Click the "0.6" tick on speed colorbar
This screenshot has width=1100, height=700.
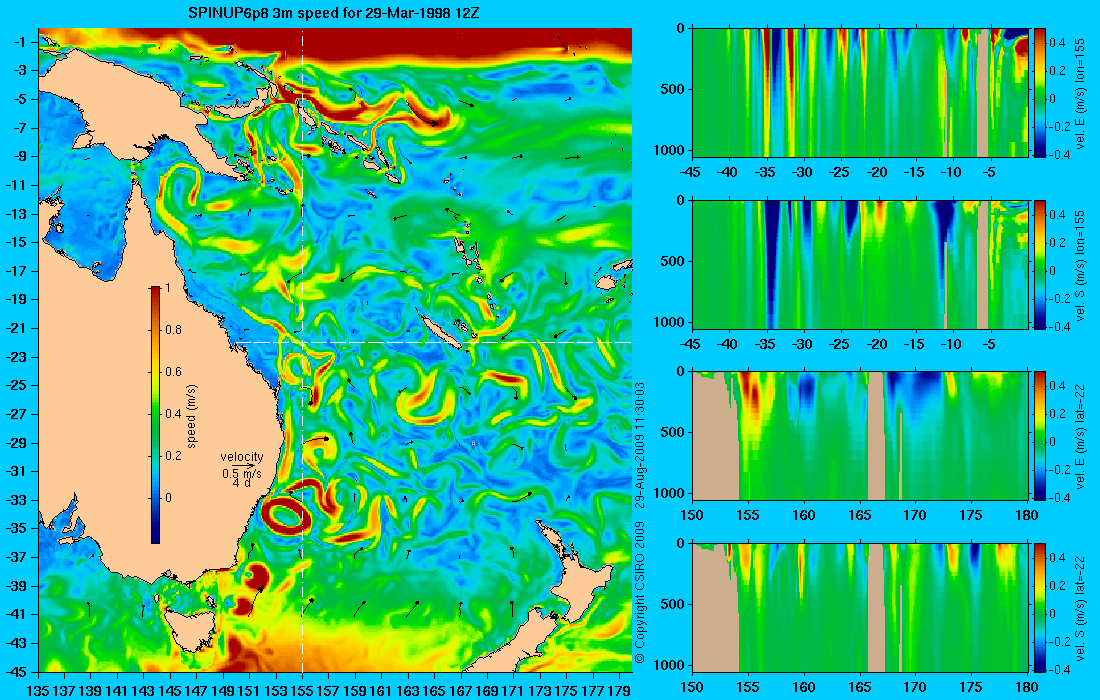(x=173, y=372)
